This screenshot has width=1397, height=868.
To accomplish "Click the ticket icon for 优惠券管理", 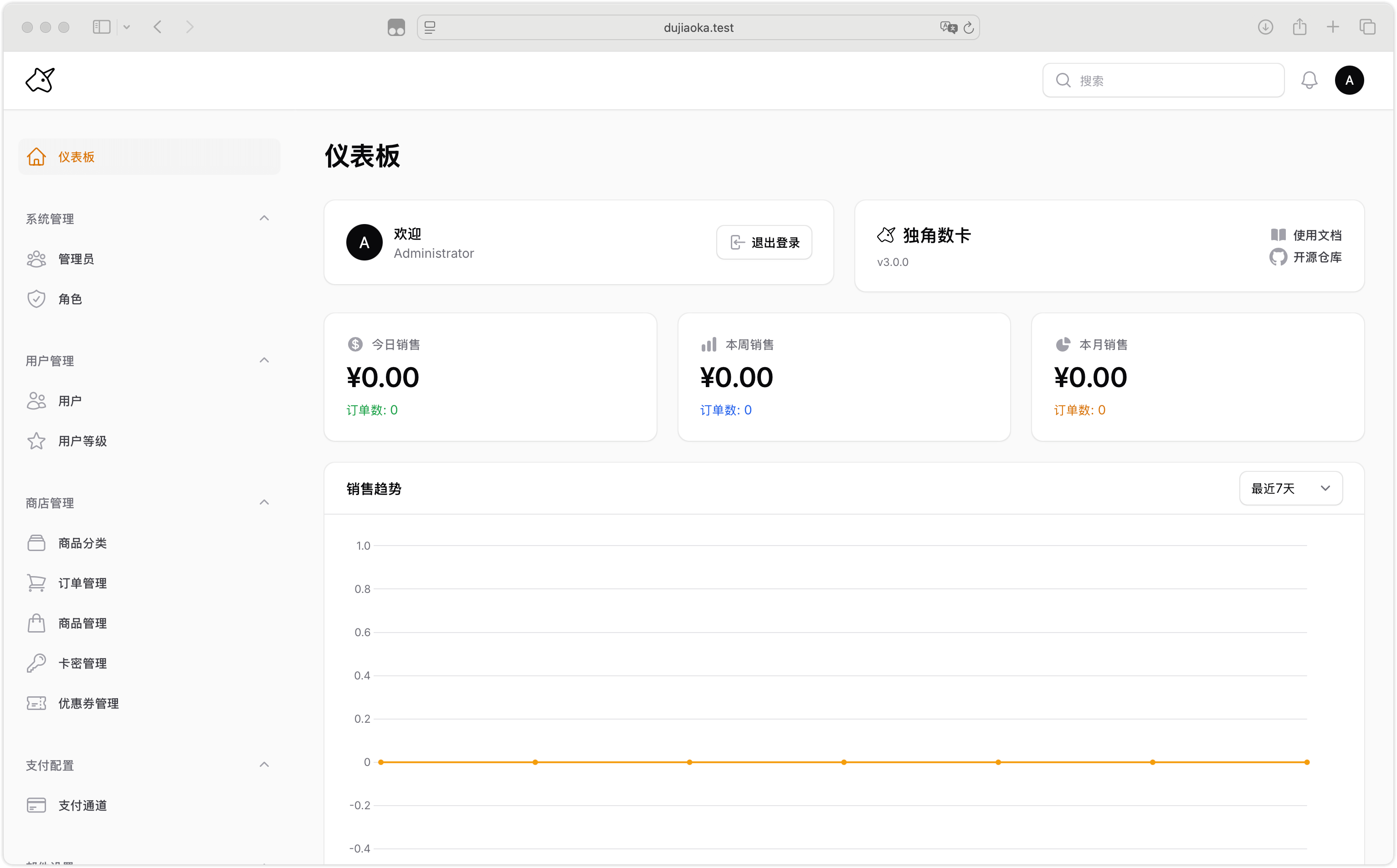I will pyautogui.click(x=36, y=703).
